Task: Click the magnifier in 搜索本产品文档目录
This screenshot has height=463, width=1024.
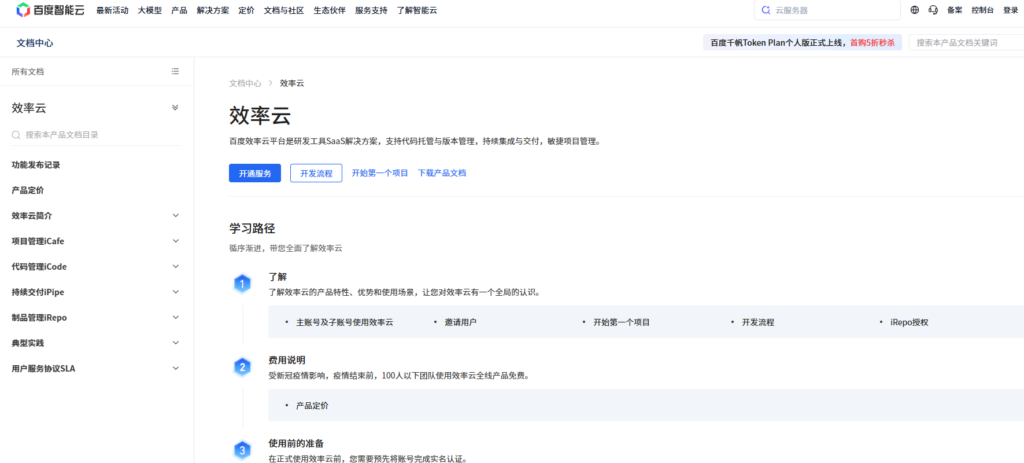Action: tap(16, 135)
